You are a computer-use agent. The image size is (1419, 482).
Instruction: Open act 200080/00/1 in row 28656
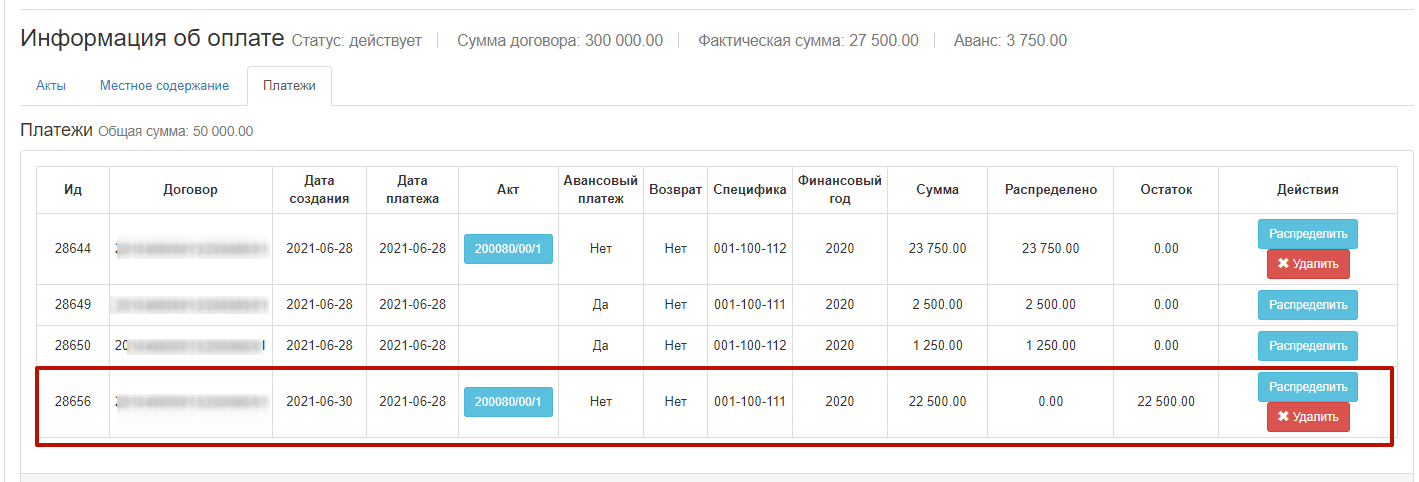508,402
